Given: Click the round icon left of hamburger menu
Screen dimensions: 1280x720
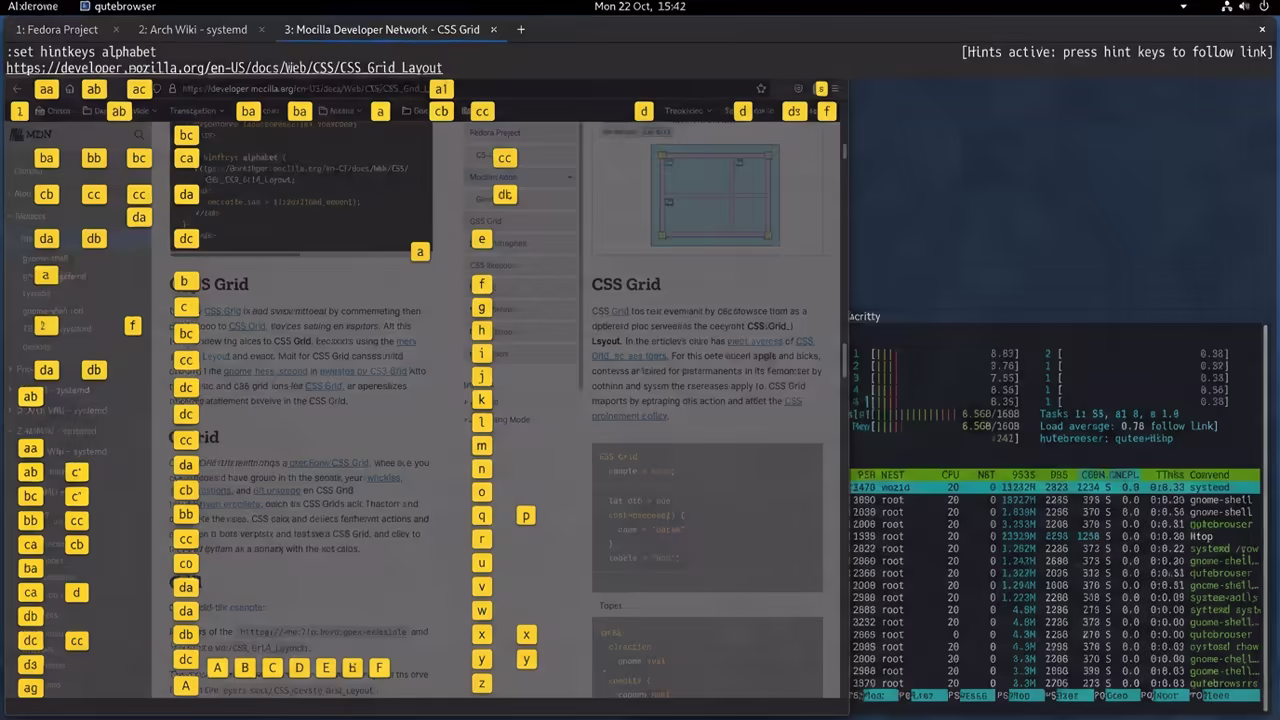Looking at the screenshot, I should coord(798,89).
